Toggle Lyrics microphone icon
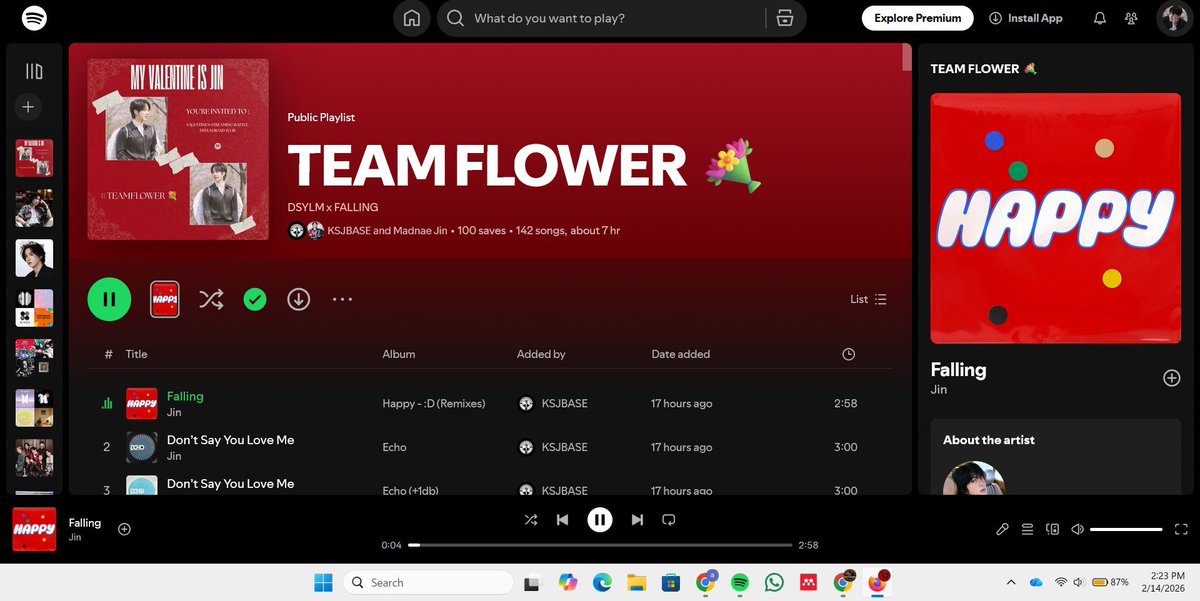This screenshot has width=1200, height=601. point(1002,529)
